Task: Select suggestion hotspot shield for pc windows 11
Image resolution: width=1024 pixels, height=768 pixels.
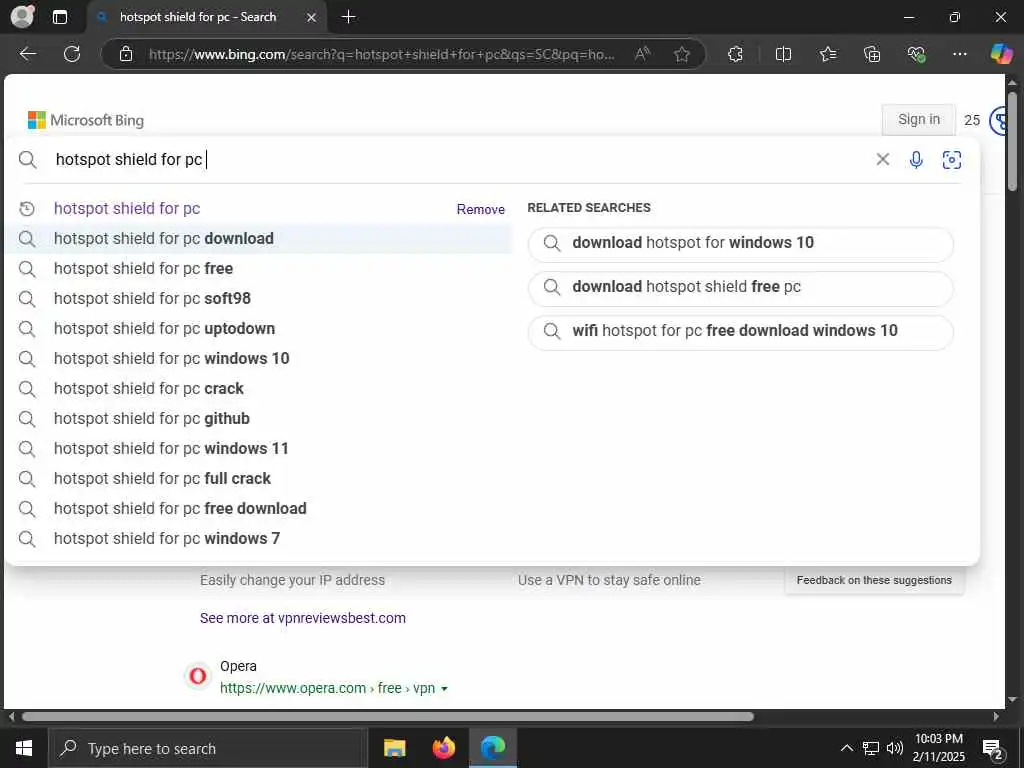Action: [x=259, y=449]
